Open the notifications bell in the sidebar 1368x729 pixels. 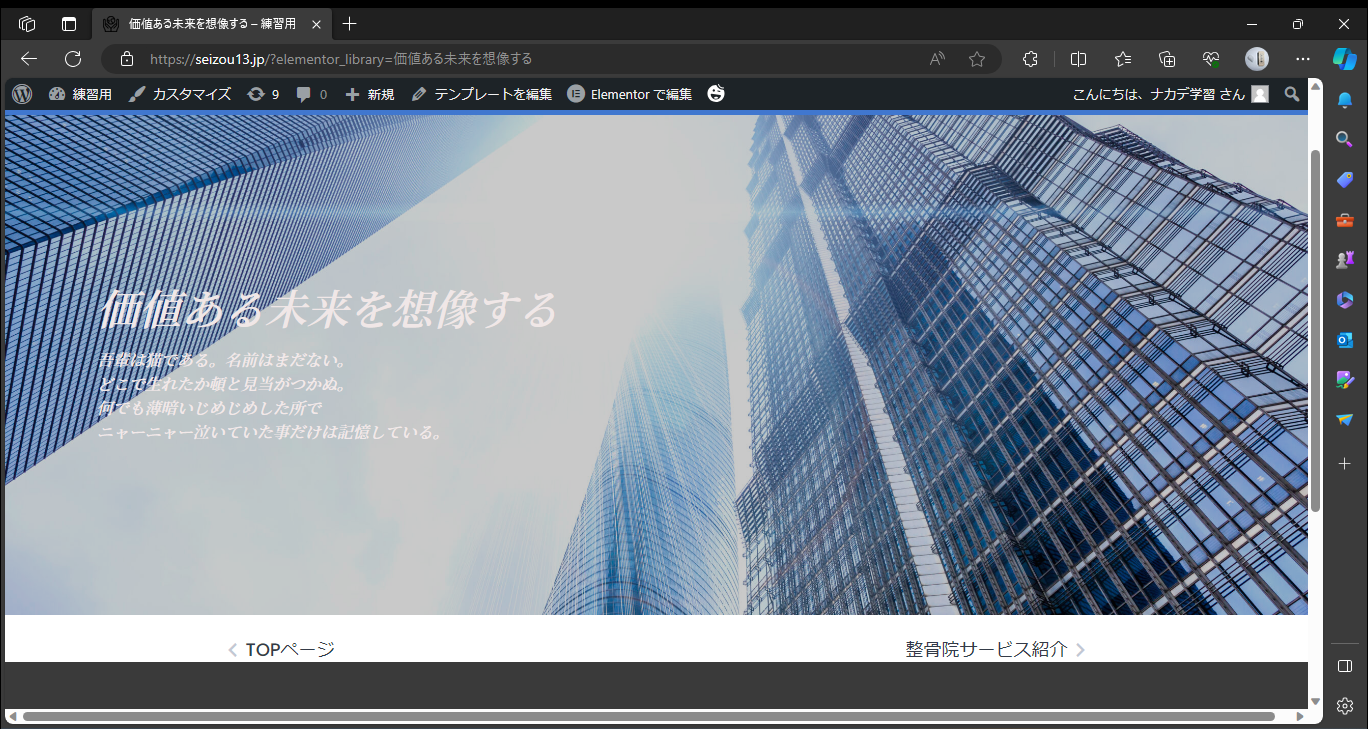click(x=1345, y=99)
